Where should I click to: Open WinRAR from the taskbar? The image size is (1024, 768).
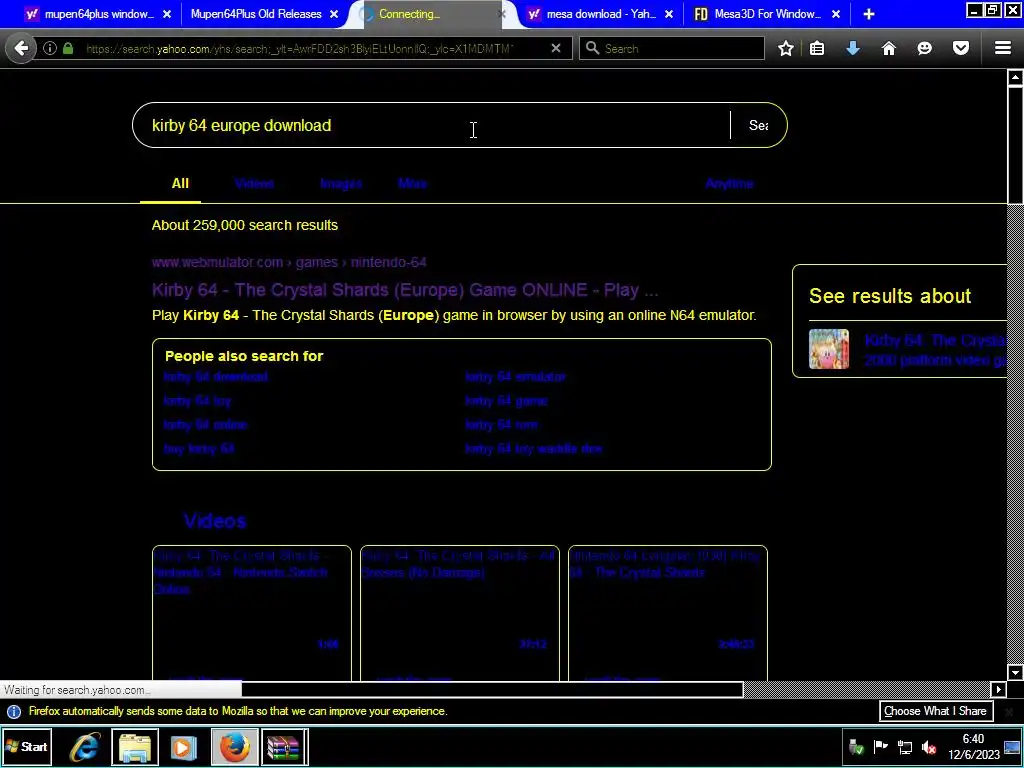(284, 747)
